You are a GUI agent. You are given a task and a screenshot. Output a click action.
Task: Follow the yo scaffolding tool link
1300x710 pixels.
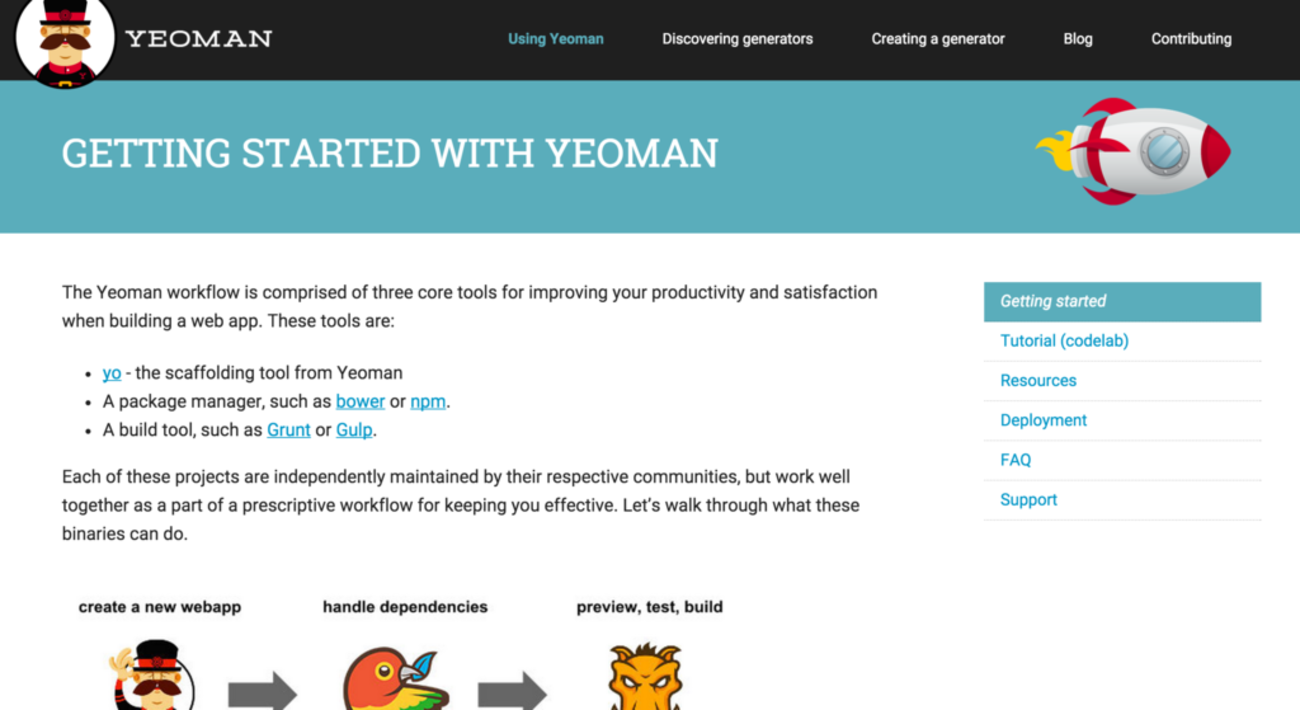[112, 373]
